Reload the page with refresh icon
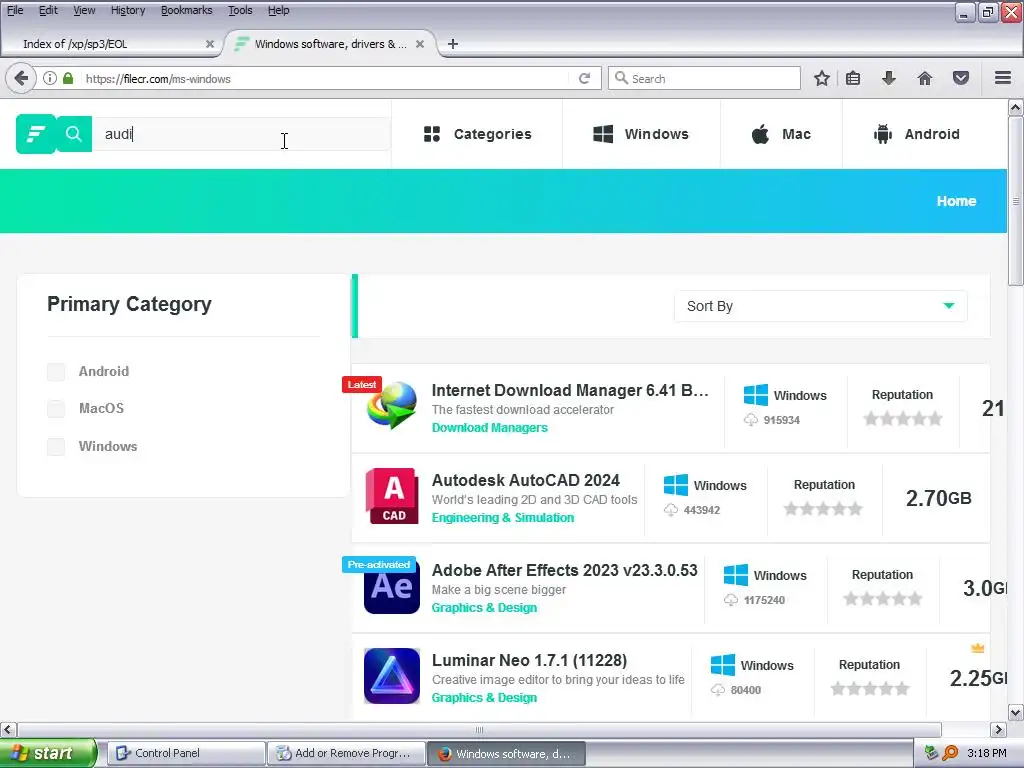The width and height of the screenshot is (1024, 768). (x=584, y=78)
